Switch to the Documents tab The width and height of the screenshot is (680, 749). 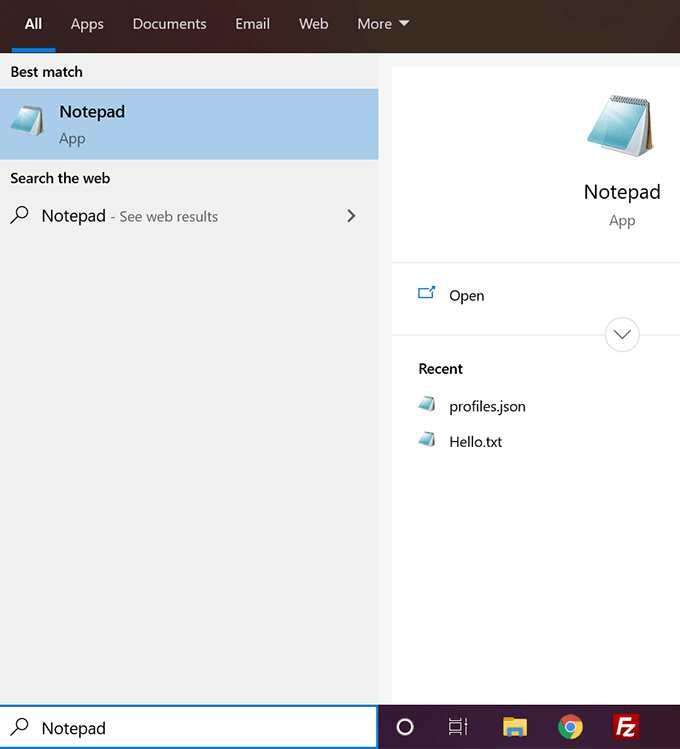tap(170, 24)
